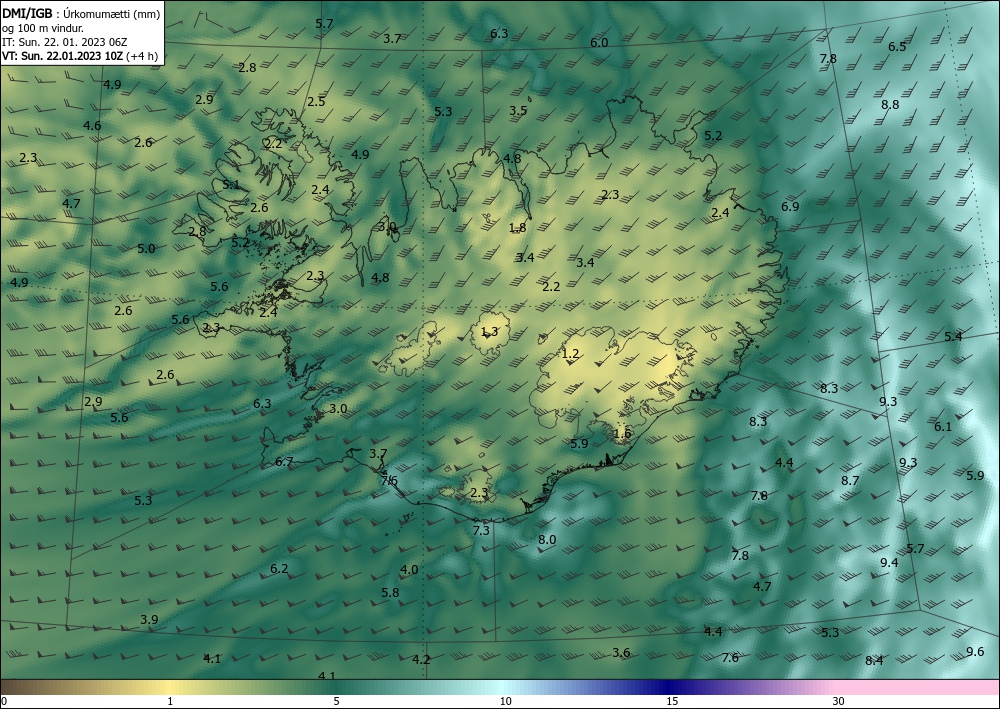Viewport: 1000px width, 709px height.
Task: Click the '5.0' value label
Action: click(x=146, y=249)
